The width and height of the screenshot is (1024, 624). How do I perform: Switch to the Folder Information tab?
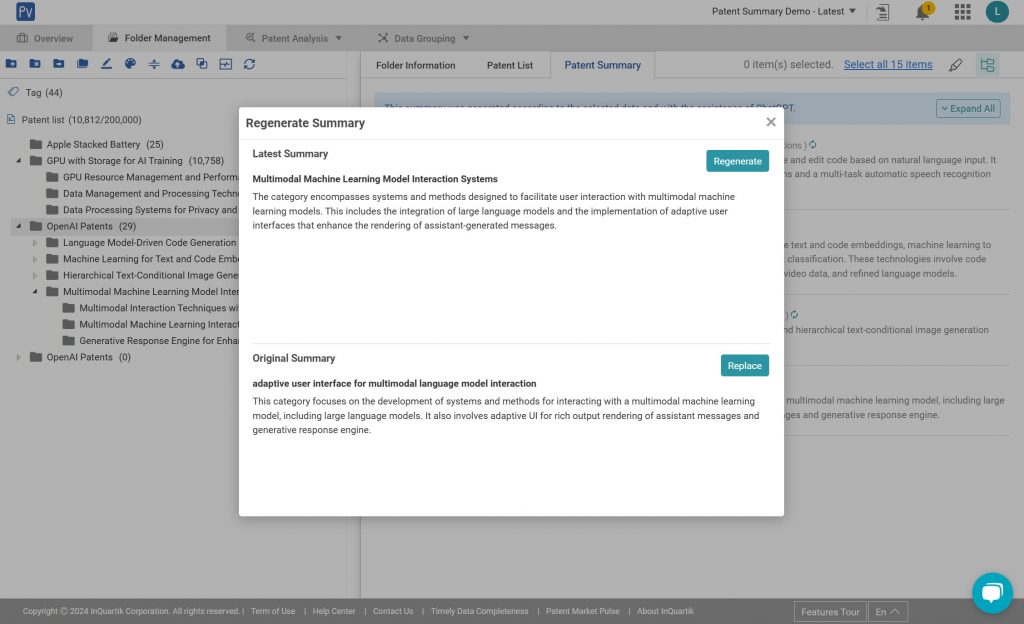click(415, 65)
